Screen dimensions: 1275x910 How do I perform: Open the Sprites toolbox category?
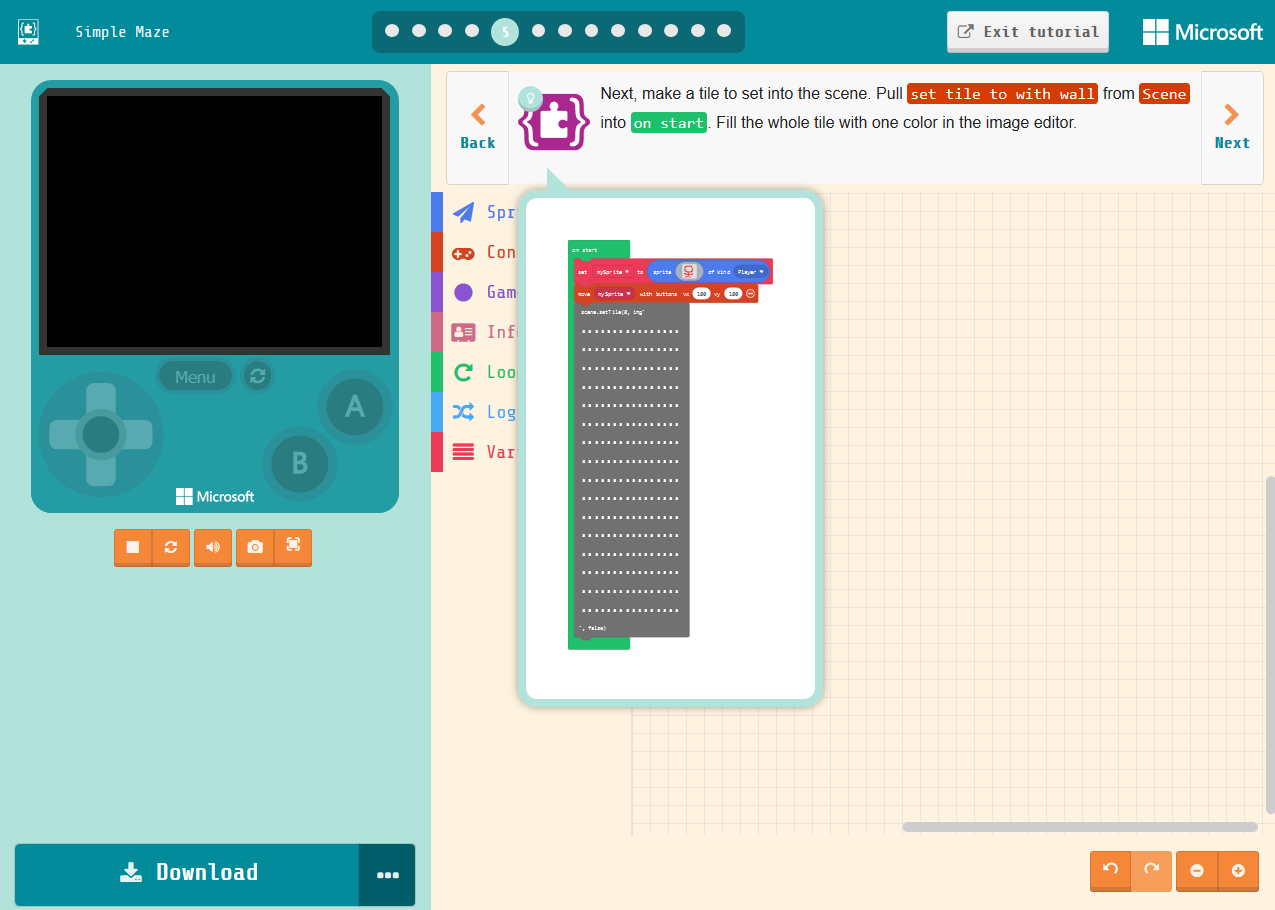pyautogui.click(x=490, y=212)
